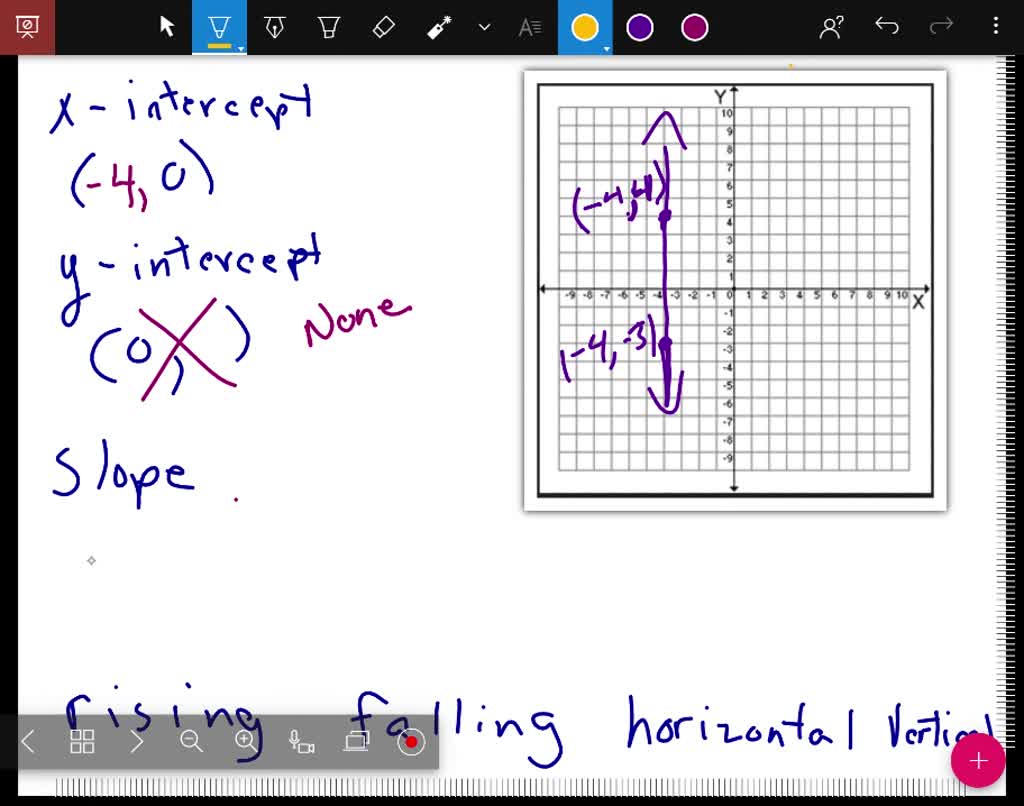Start or stop recording with the red button
Screen dimensions: 1024x806
point(411,742)
